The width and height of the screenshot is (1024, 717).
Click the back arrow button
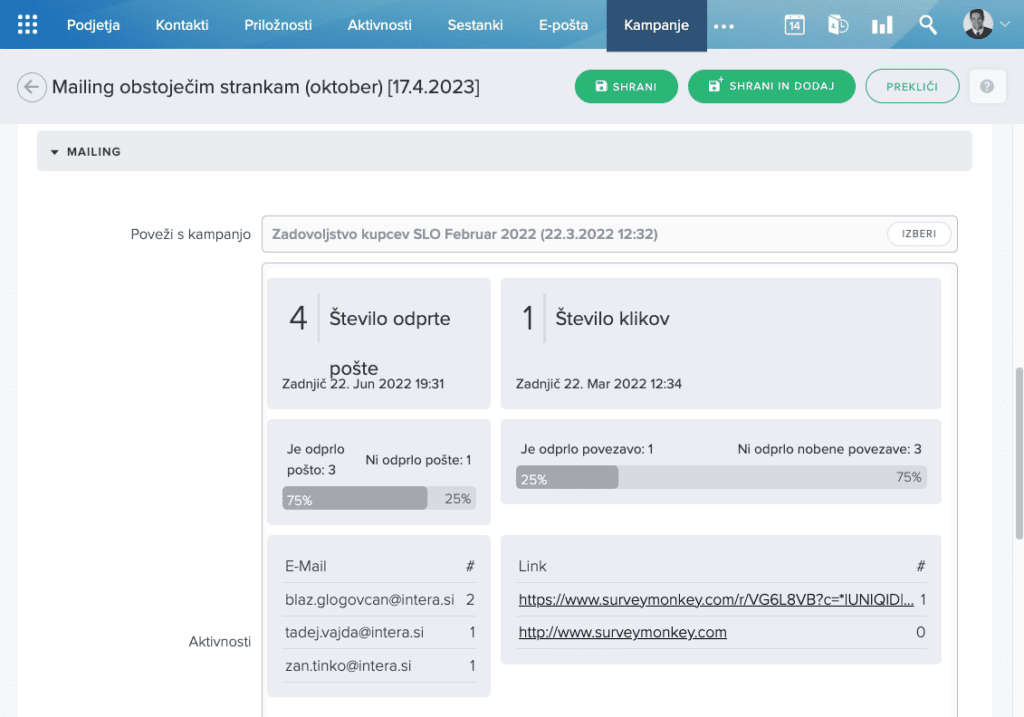pos(32,87)
